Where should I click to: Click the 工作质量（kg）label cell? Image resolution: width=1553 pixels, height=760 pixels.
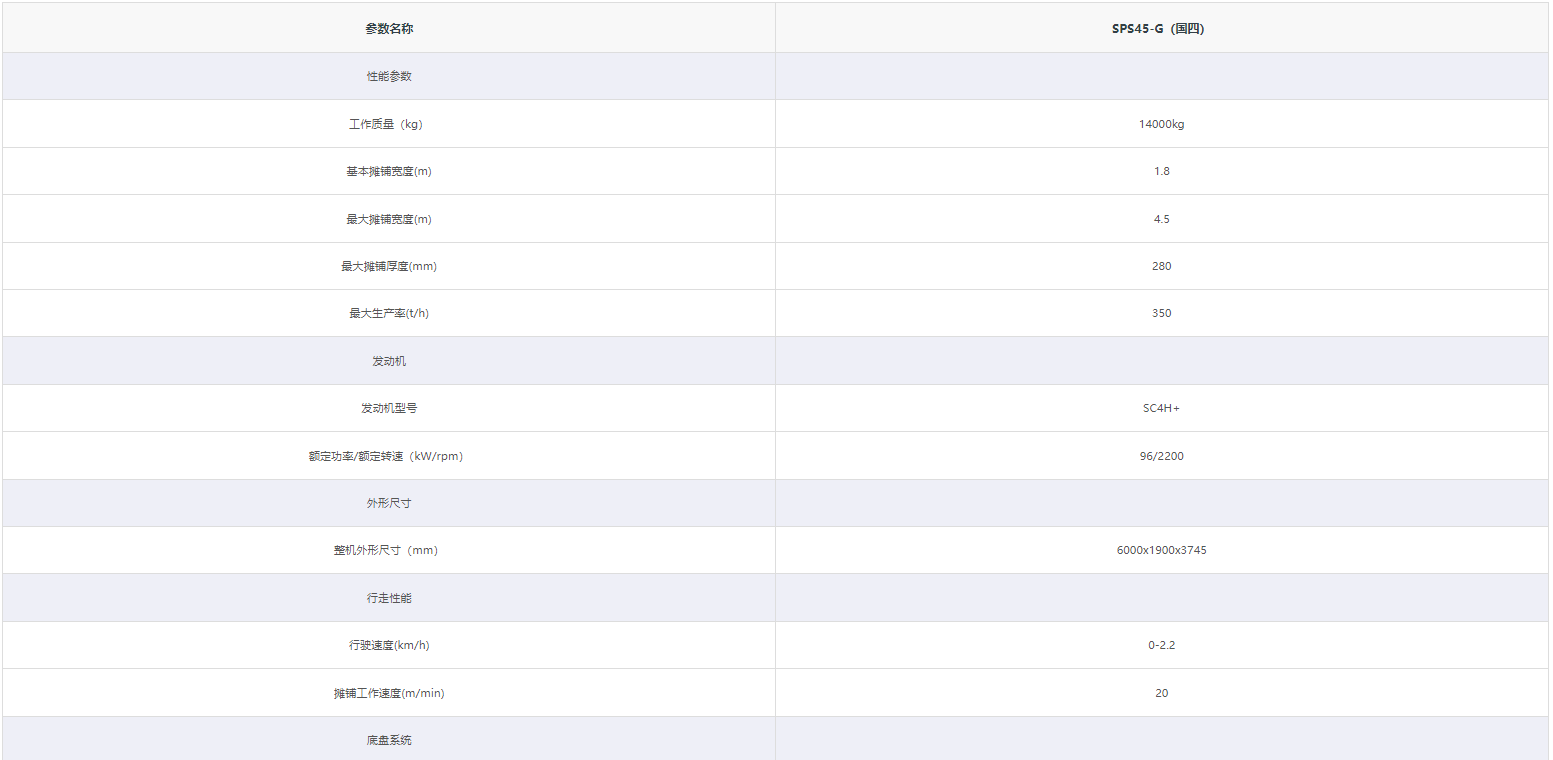[389, 124]
